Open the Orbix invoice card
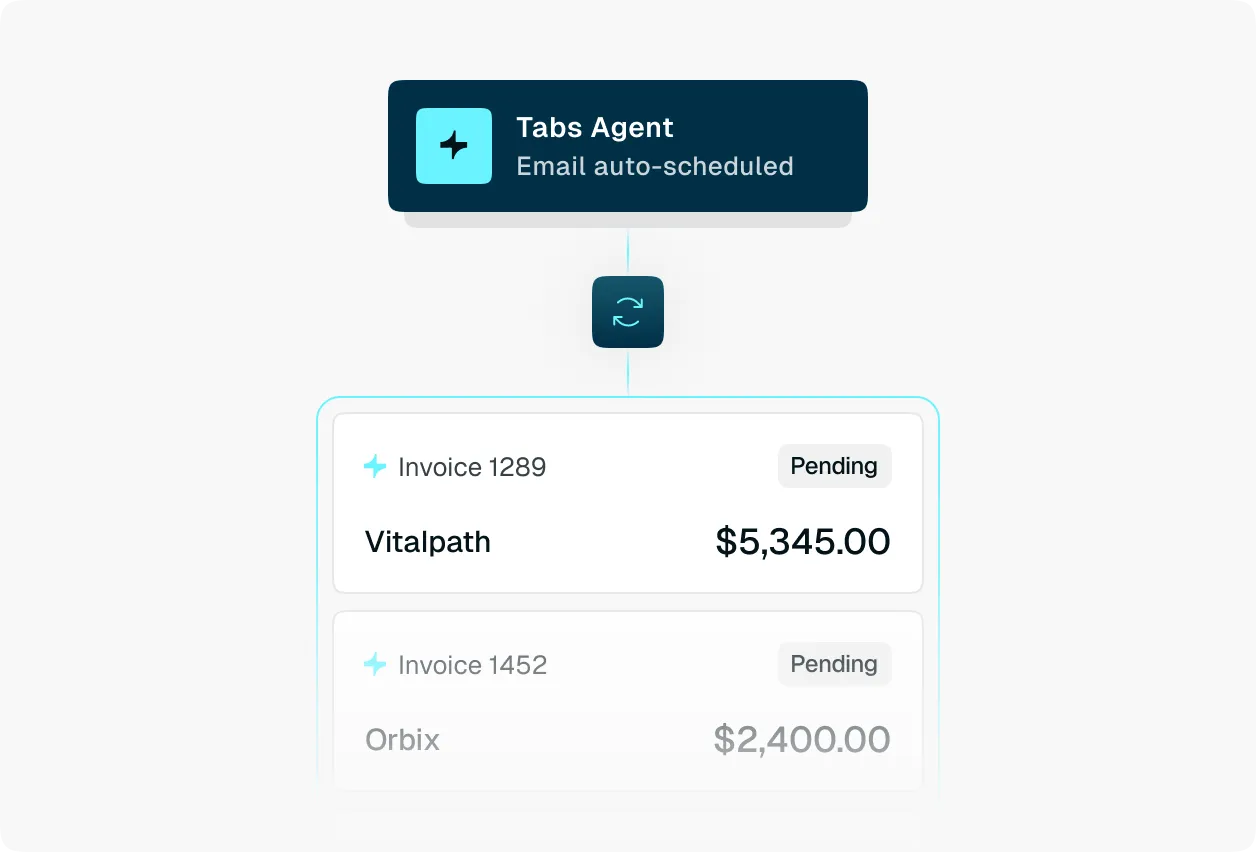Viewport: 1256px width, 852px height. (x=628, y=701)
